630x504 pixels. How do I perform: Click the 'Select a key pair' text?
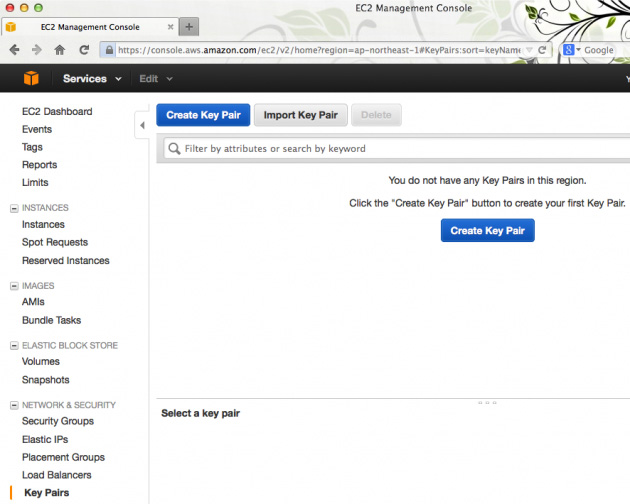tap(200, 413)
